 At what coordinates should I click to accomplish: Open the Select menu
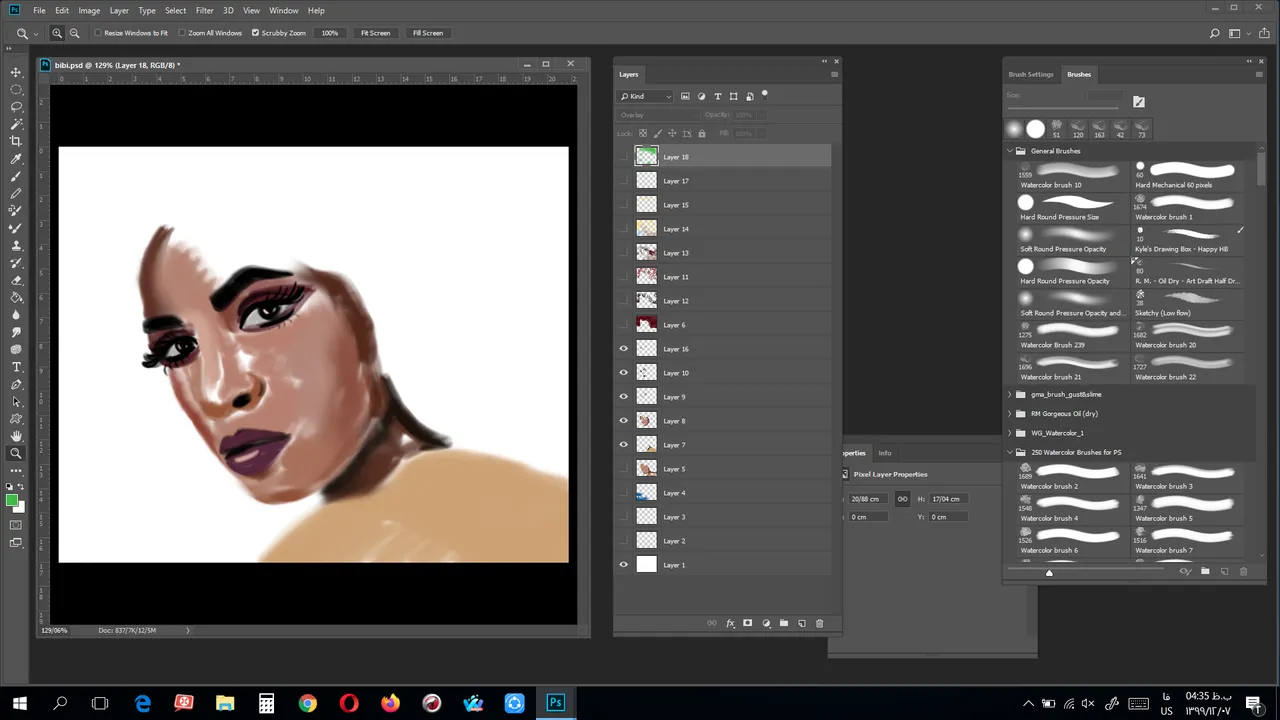point(175,10)
